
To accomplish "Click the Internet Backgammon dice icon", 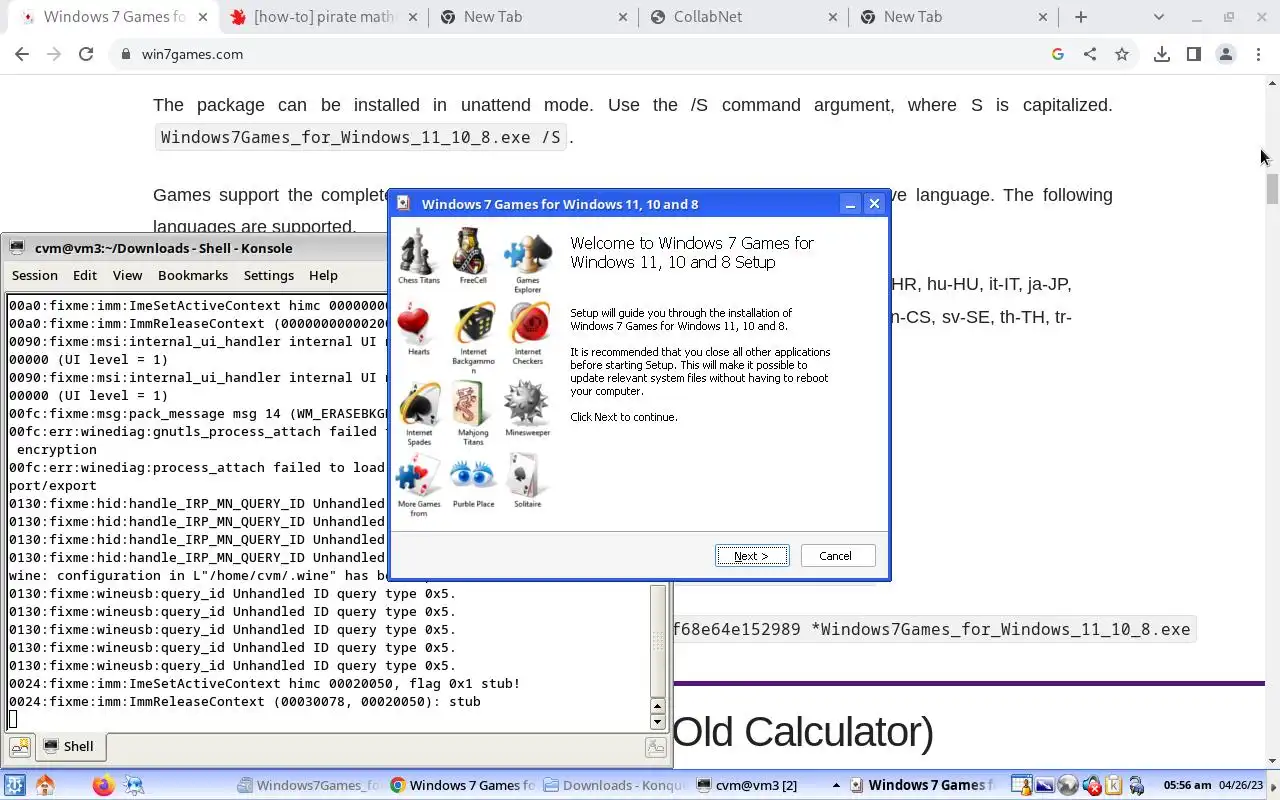I will point(473,324).
